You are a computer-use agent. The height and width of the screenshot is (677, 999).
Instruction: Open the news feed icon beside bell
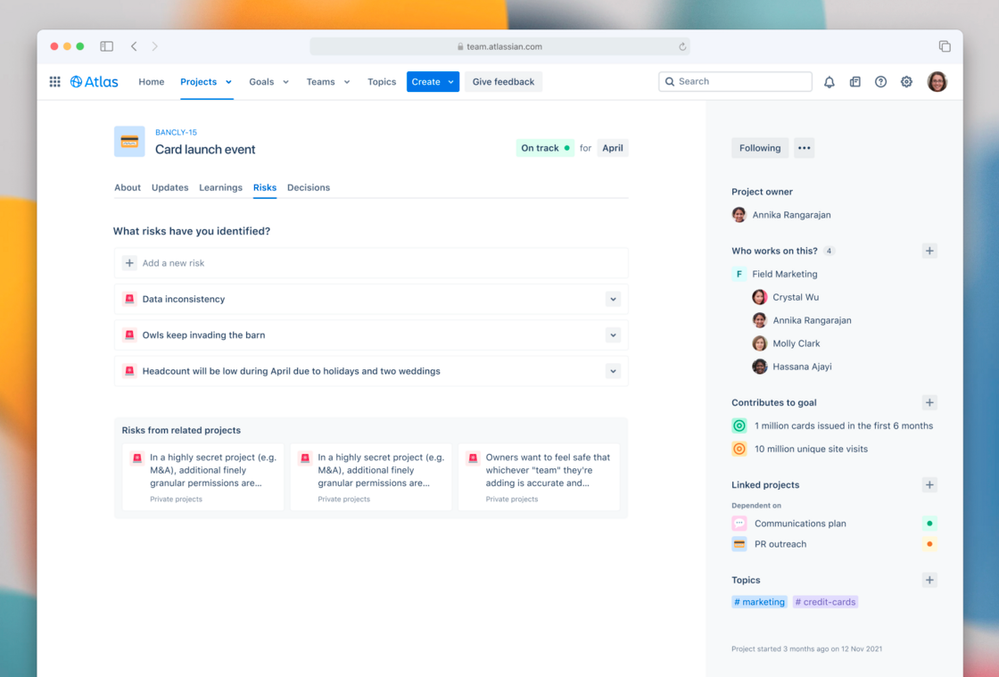(x=855, y=82)
